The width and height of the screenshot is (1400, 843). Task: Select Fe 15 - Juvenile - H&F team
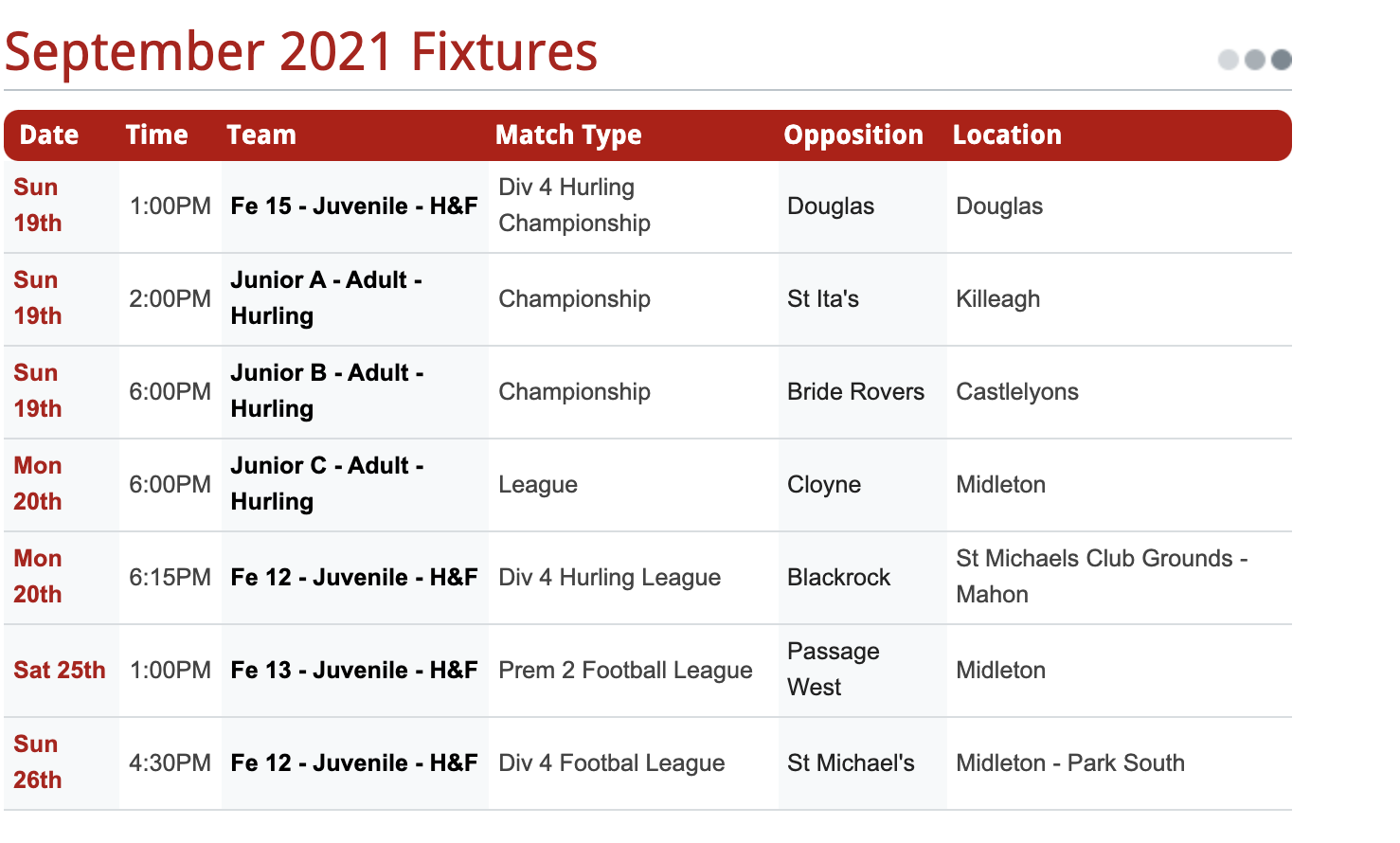pos(354,206)
